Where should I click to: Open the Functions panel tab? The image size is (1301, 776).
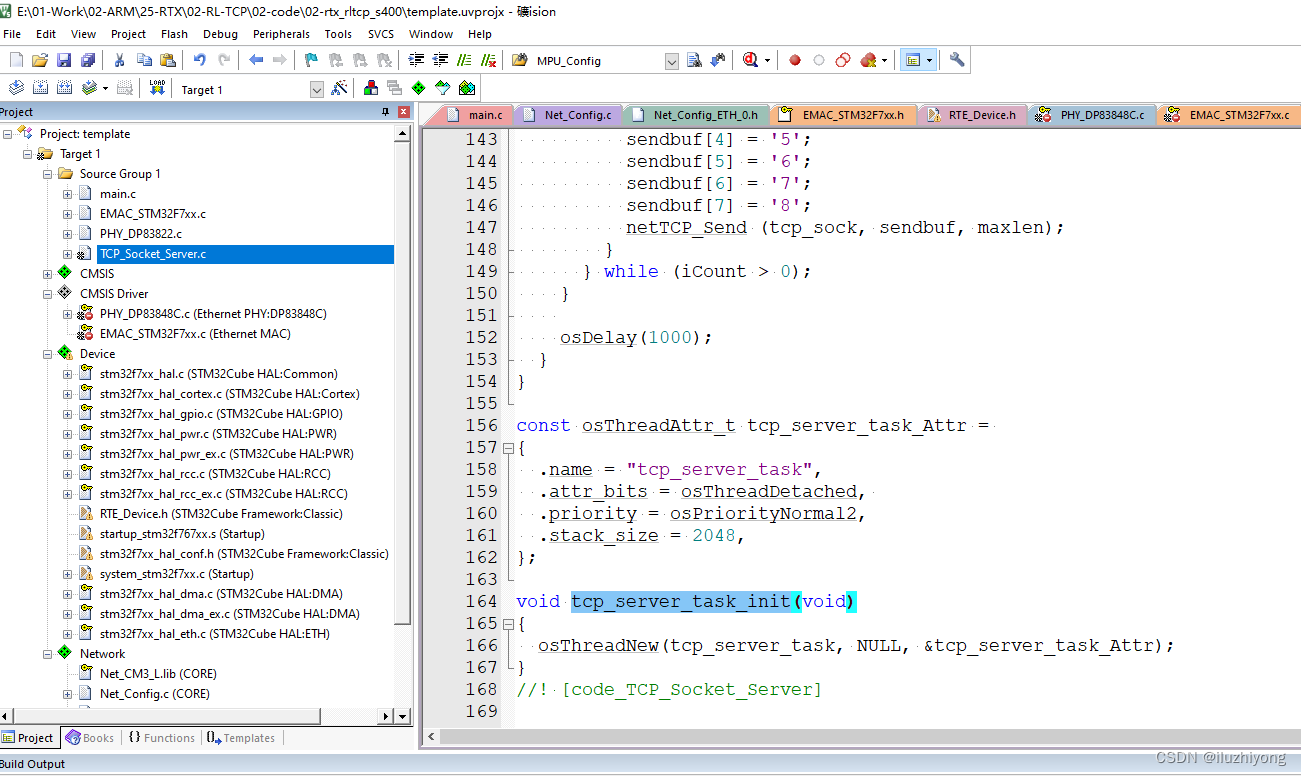[x=161, y=738]
